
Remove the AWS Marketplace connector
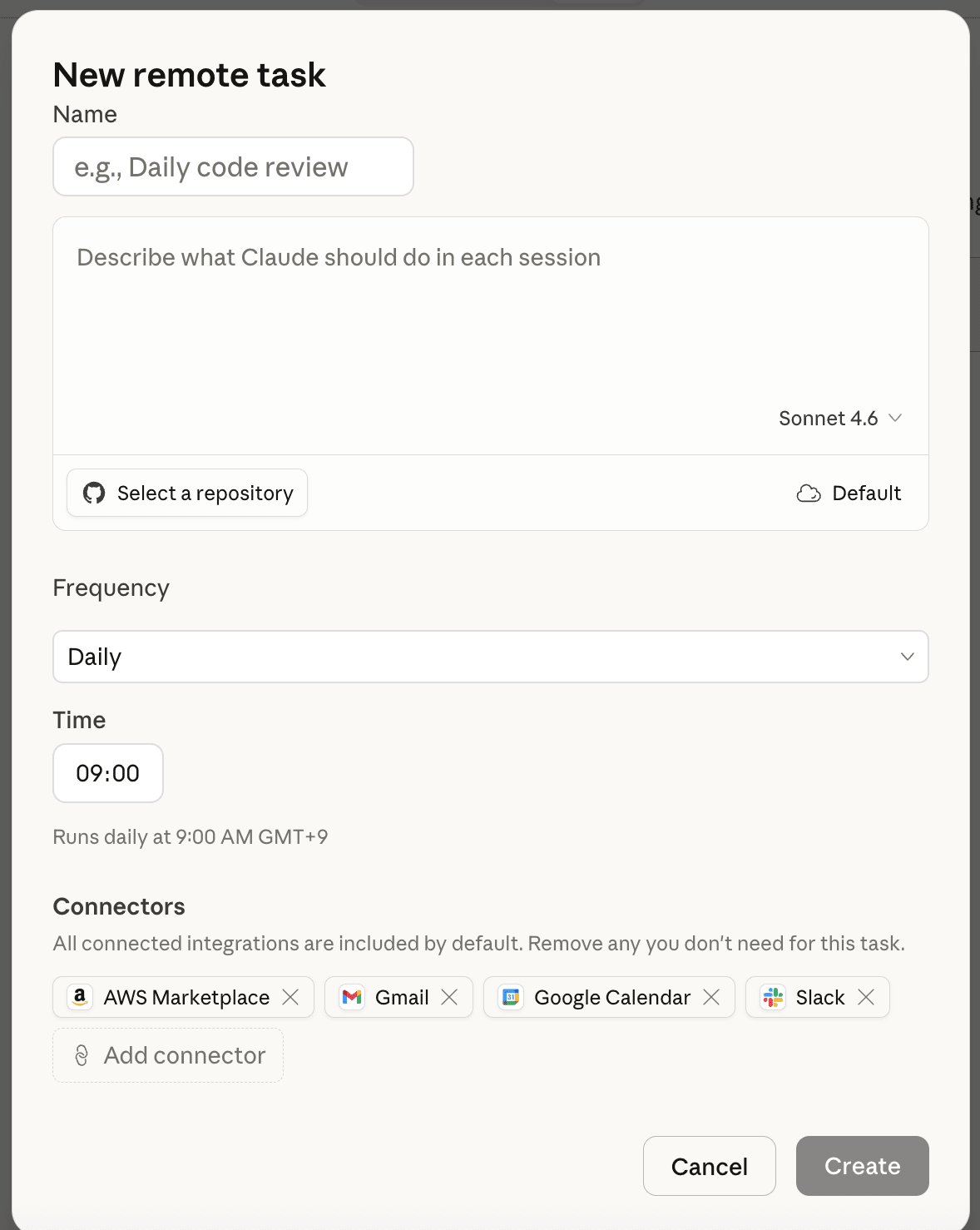click(x=290, y=997)
